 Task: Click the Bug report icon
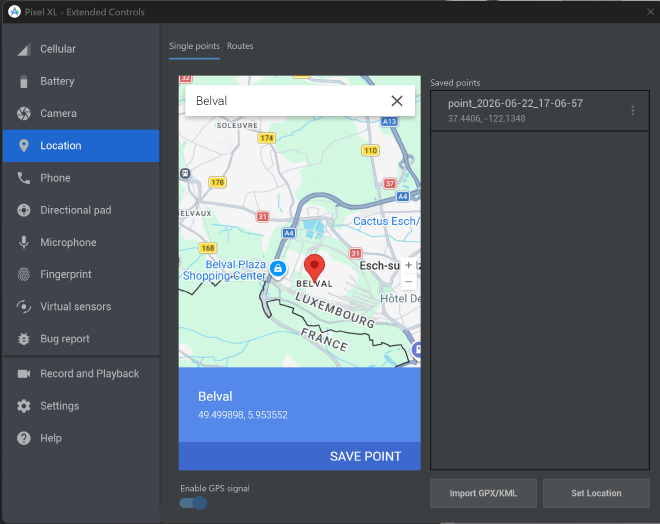click(x=24, y=339)
